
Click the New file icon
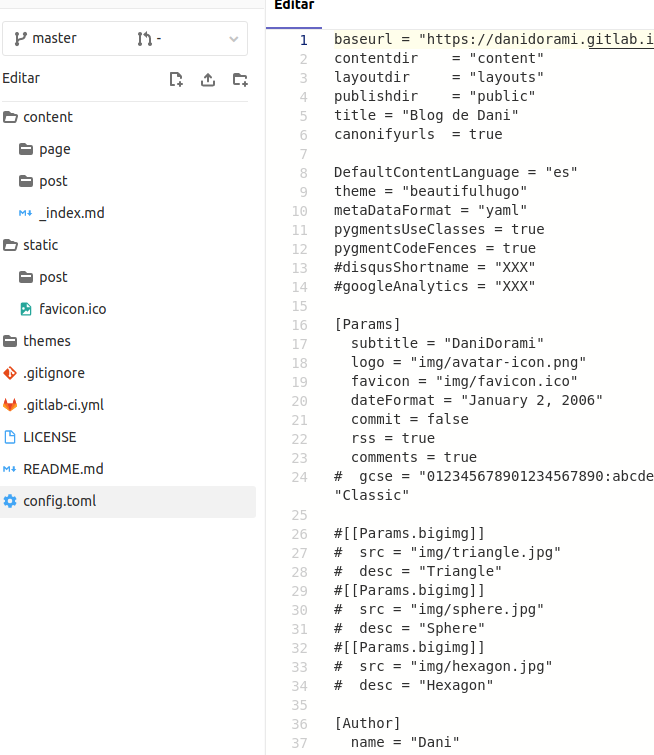(x=176, y=79)
